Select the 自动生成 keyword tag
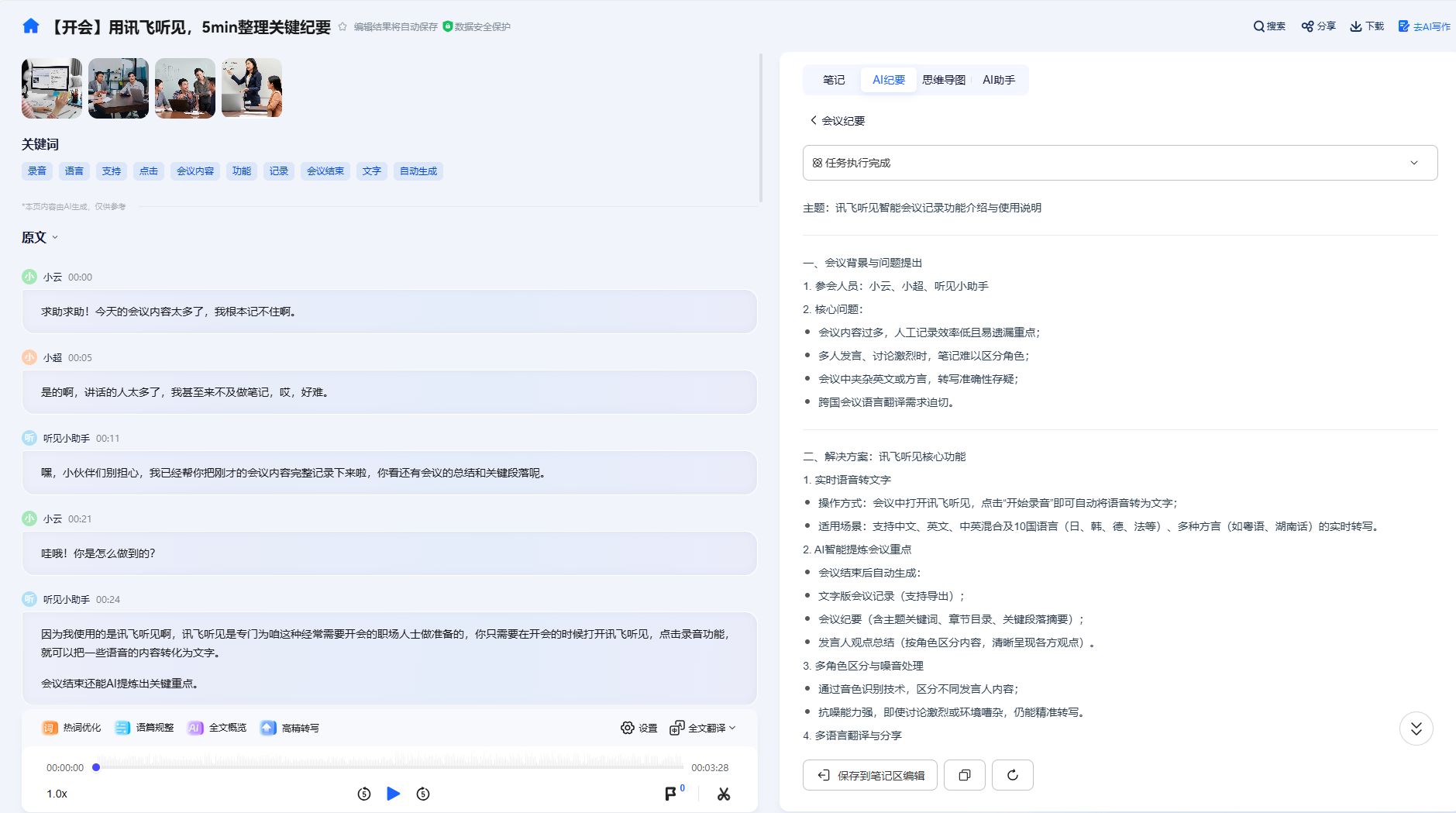This screenshot has width=1456, height=813. click(418, 171)
